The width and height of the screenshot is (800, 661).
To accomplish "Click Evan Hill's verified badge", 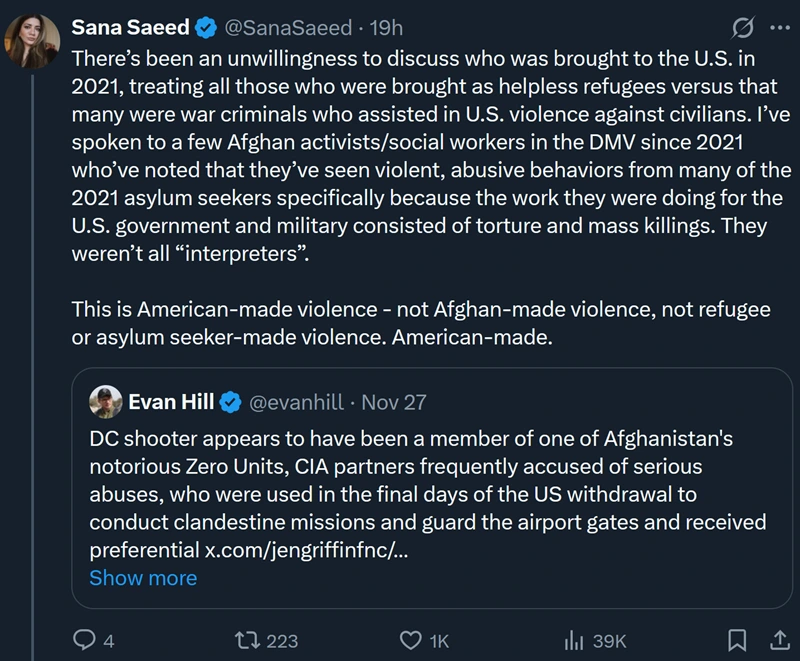I will pyautogui.click(x=229, y=402).
